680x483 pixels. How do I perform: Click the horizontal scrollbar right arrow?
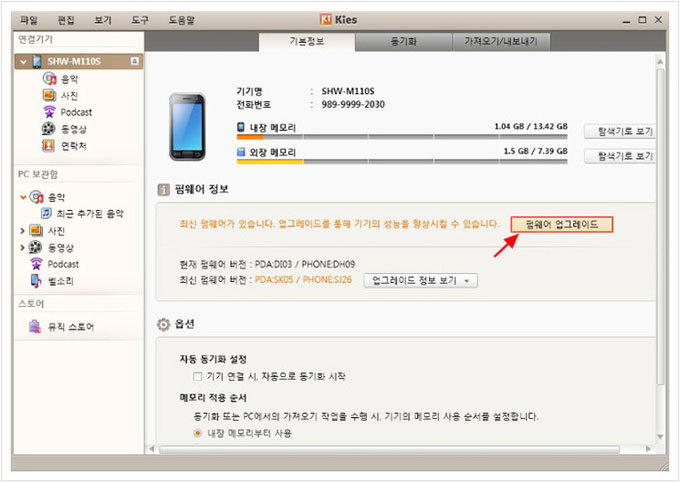648,449
